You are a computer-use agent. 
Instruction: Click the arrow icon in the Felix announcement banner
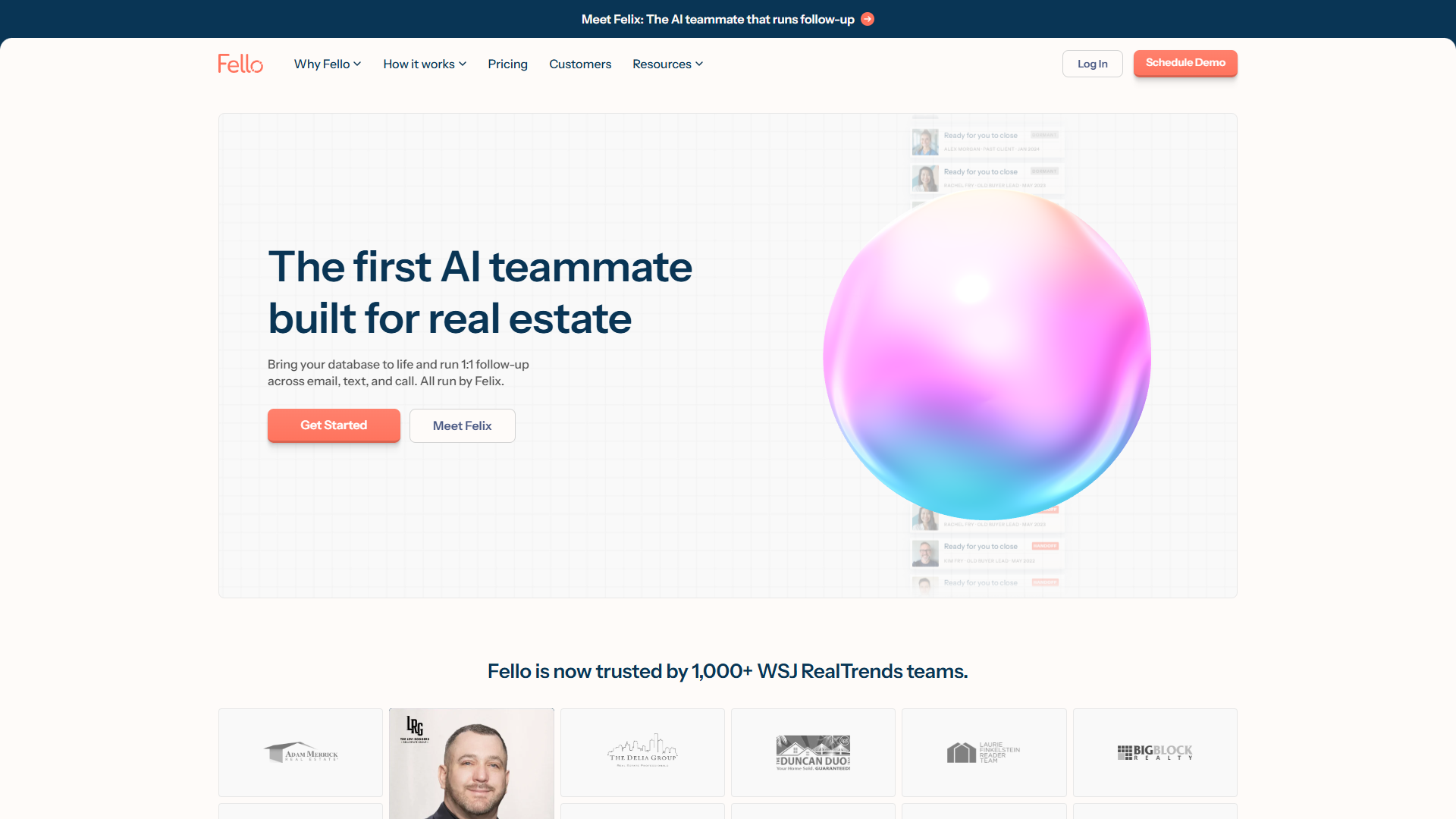[868, 19]
